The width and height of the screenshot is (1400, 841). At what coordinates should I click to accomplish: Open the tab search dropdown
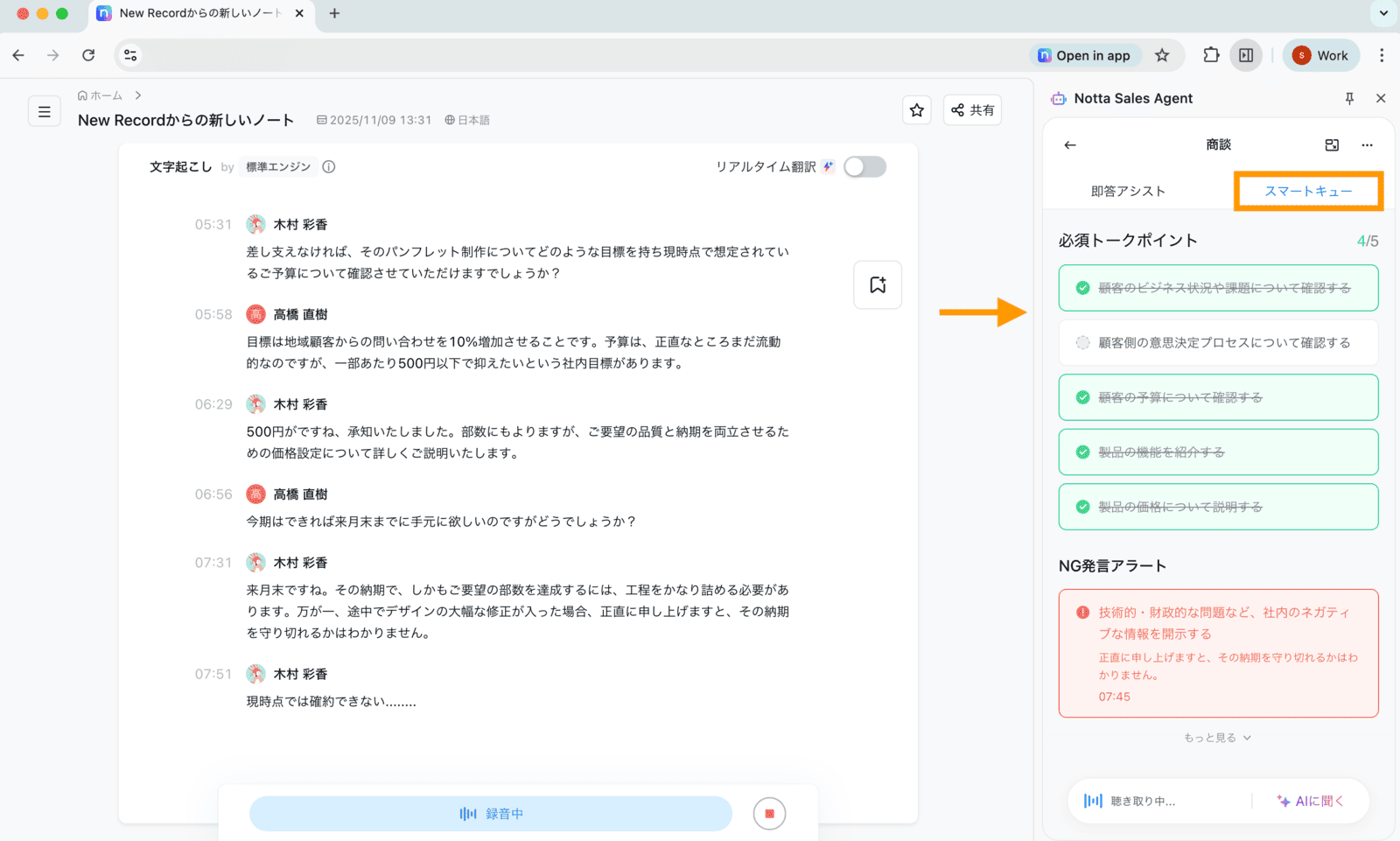click(x=1383, y=13)
